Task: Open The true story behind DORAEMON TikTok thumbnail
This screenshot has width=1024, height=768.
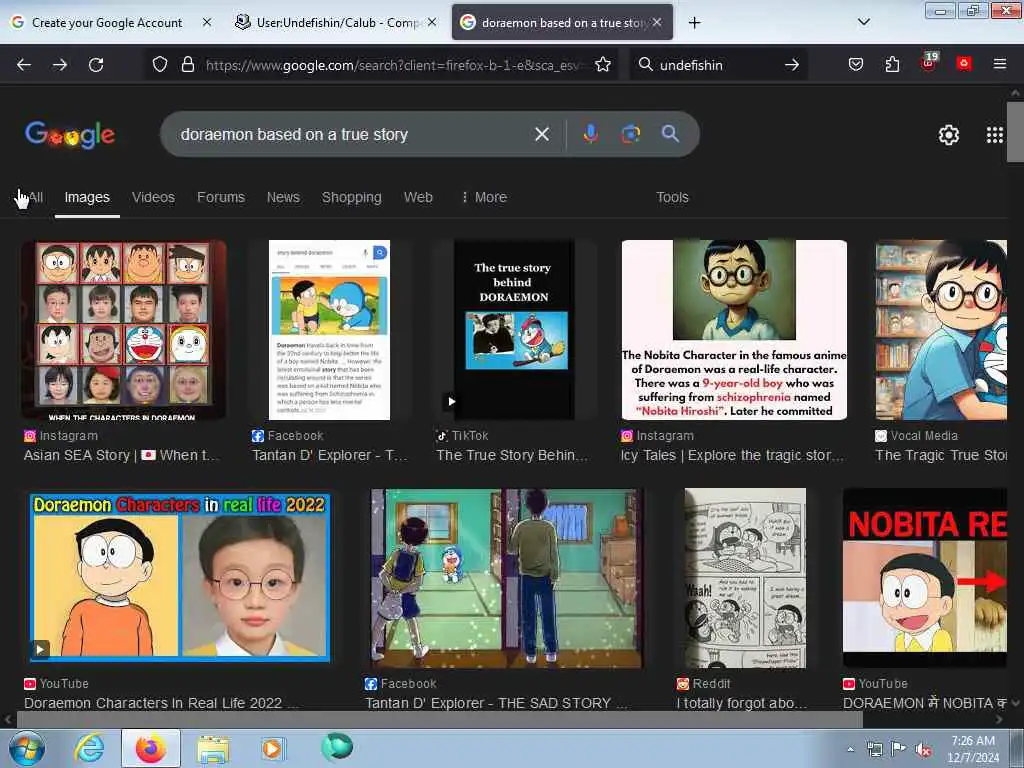Action: pos(514,330)
